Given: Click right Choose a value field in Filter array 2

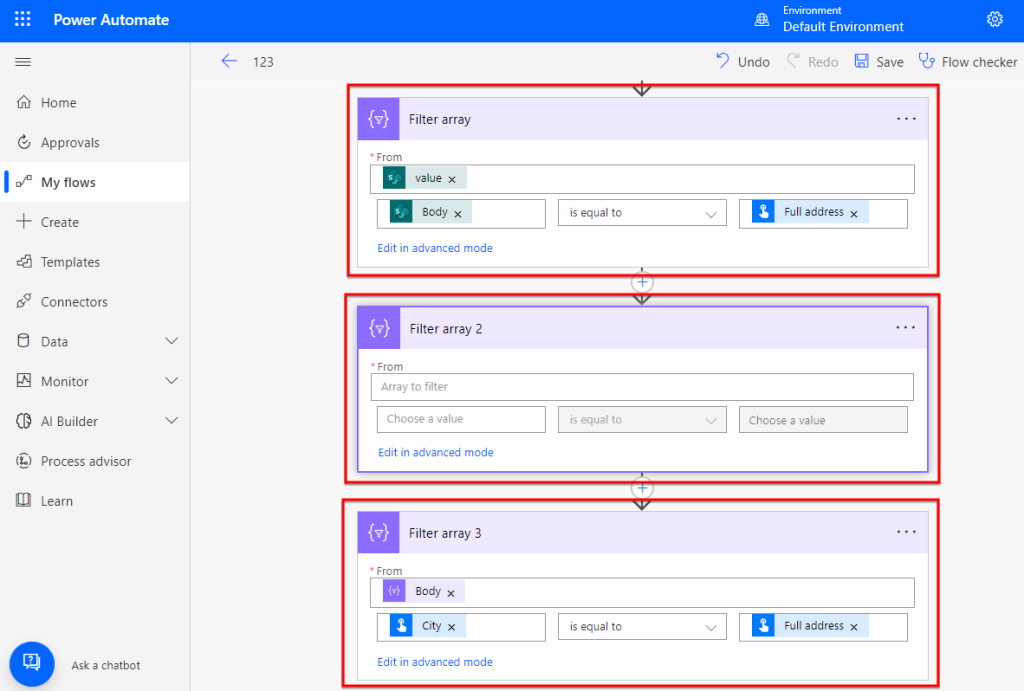Looking at the screenshot, I should click(x=823, y=419).
